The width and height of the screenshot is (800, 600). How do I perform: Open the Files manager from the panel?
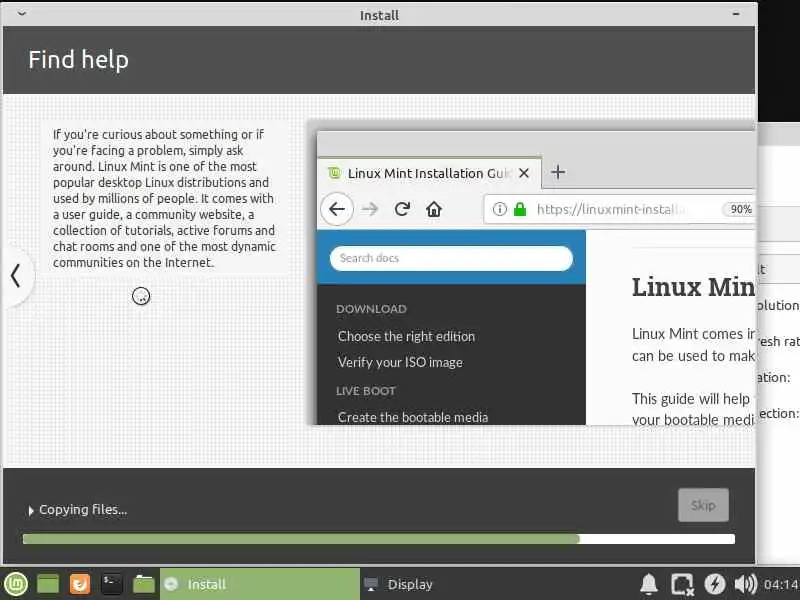pos(143,584)
